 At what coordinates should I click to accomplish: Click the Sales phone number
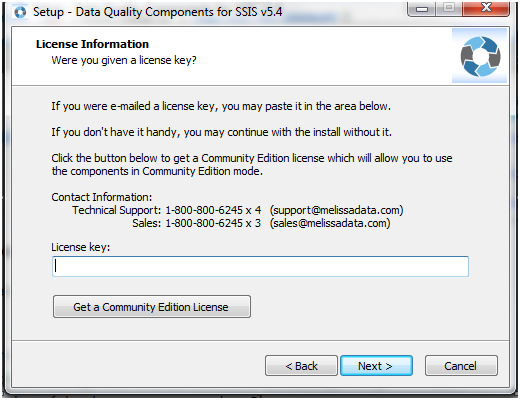coord(213,223)
